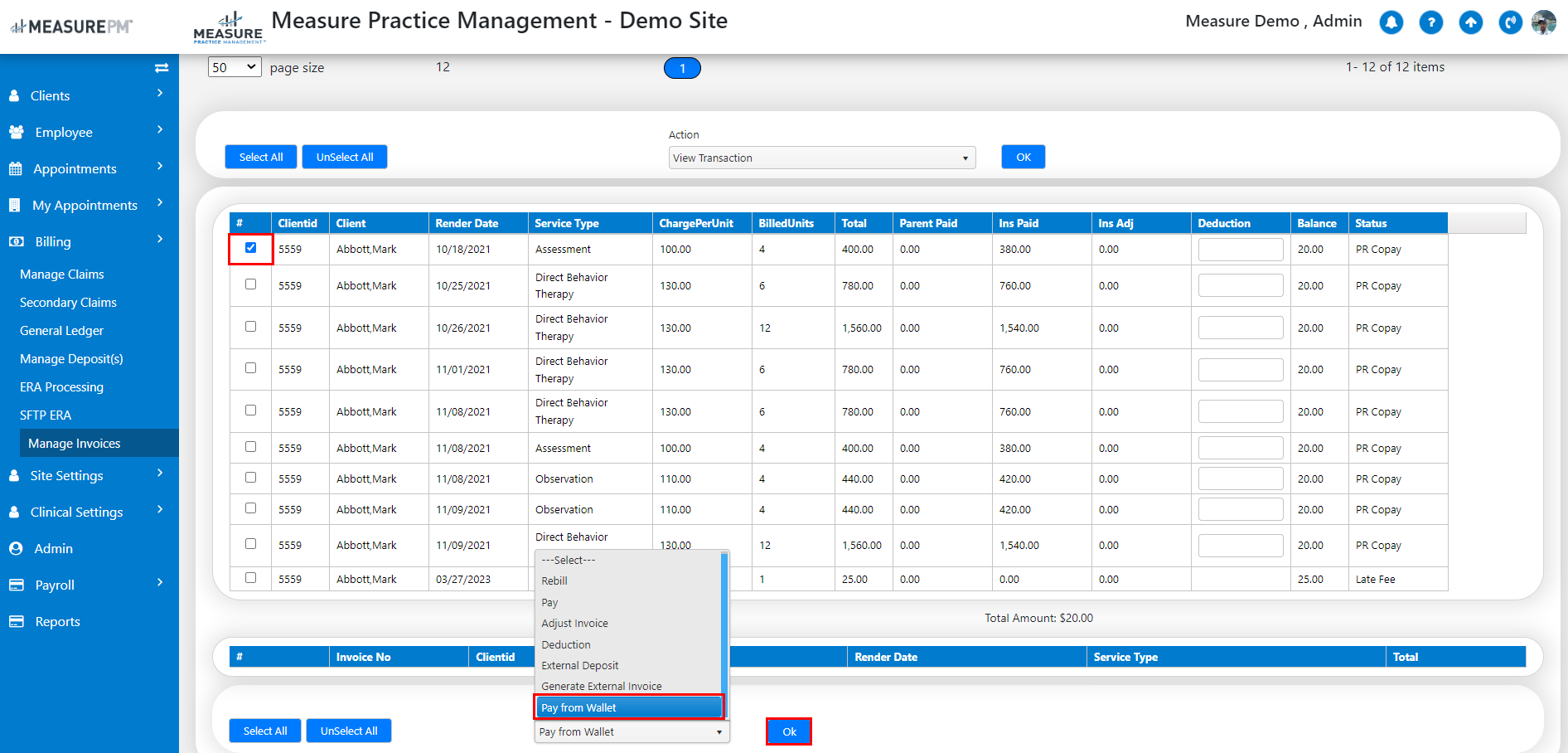Expand the Payroll submenu chevron

160,582
